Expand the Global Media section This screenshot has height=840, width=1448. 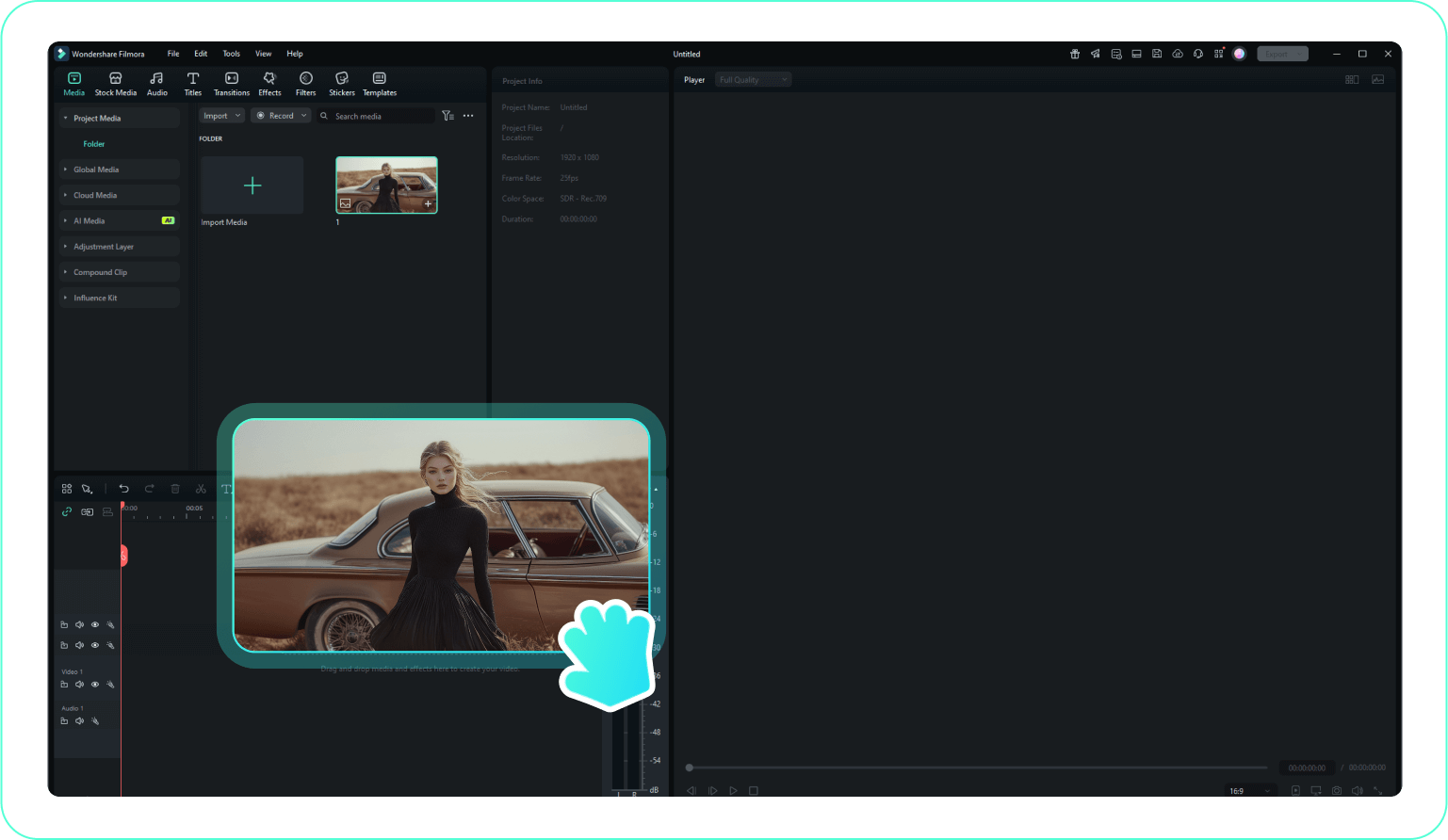[x=119, y=170]
